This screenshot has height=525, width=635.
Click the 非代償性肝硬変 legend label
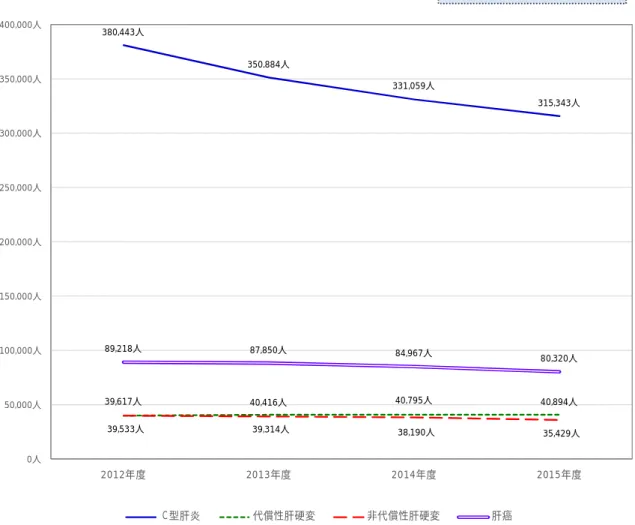pos(403,516)
